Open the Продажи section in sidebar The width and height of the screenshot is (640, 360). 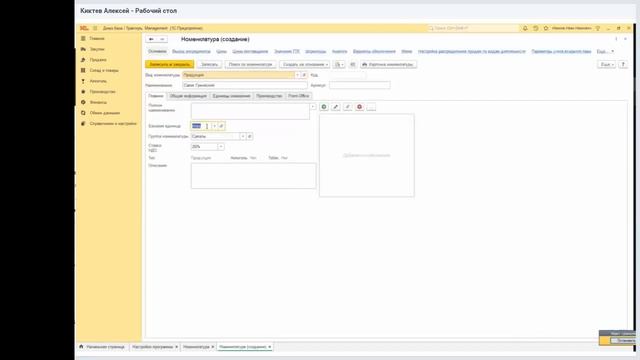(x=98, y=60)
